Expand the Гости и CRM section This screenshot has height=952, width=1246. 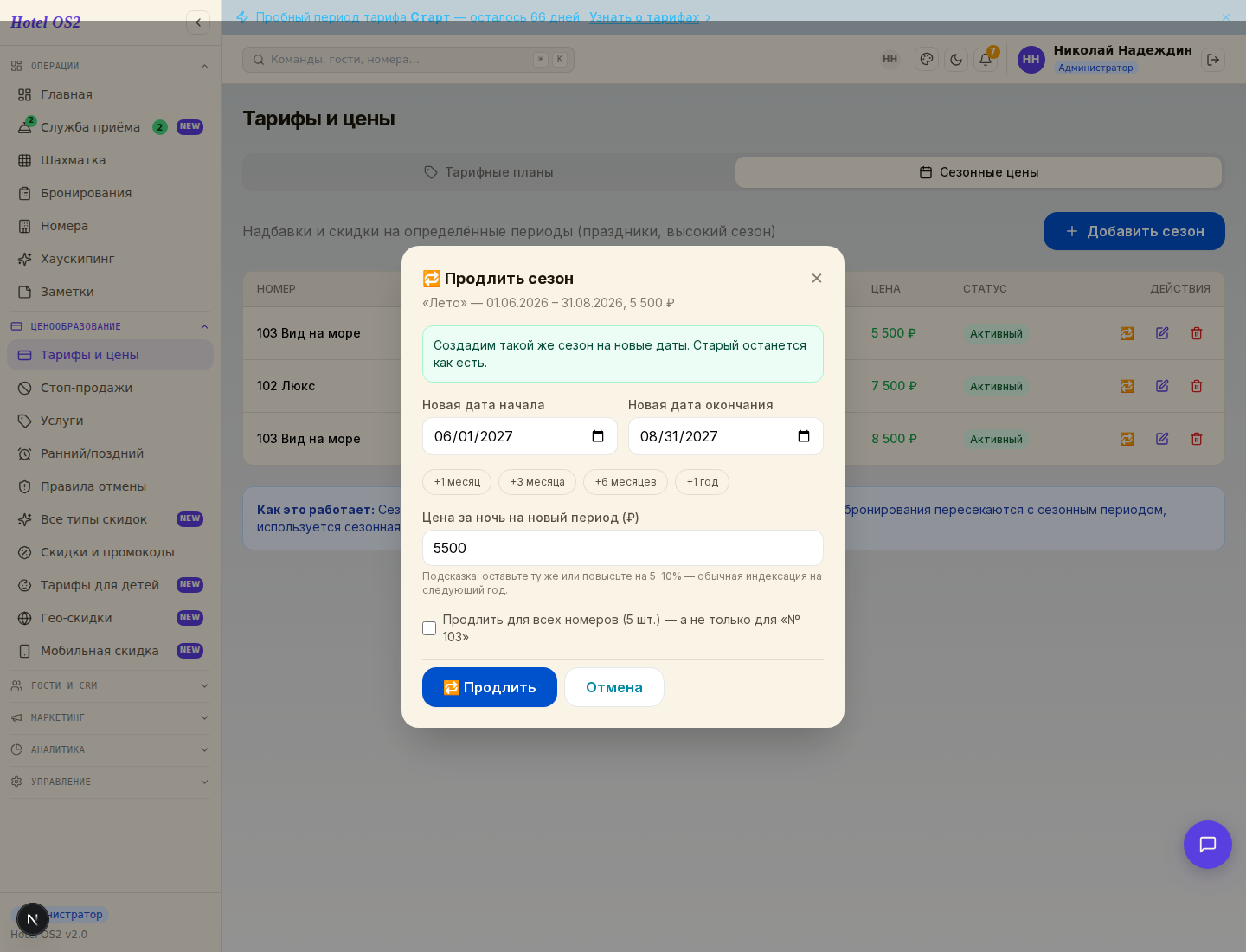point(110,685)
